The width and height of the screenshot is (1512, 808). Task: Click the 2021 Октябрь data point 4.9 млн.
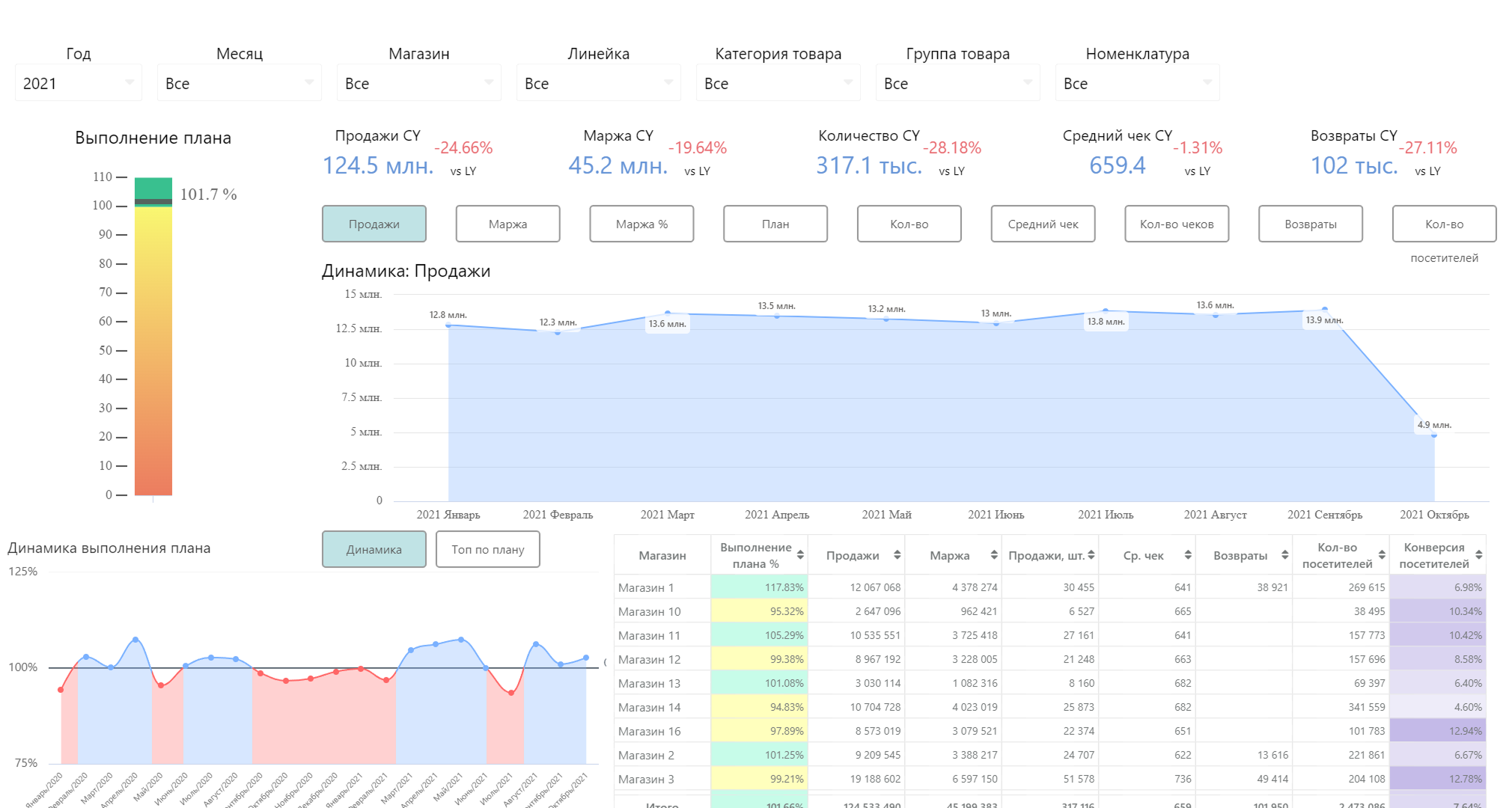click(x=1434, y=435)
